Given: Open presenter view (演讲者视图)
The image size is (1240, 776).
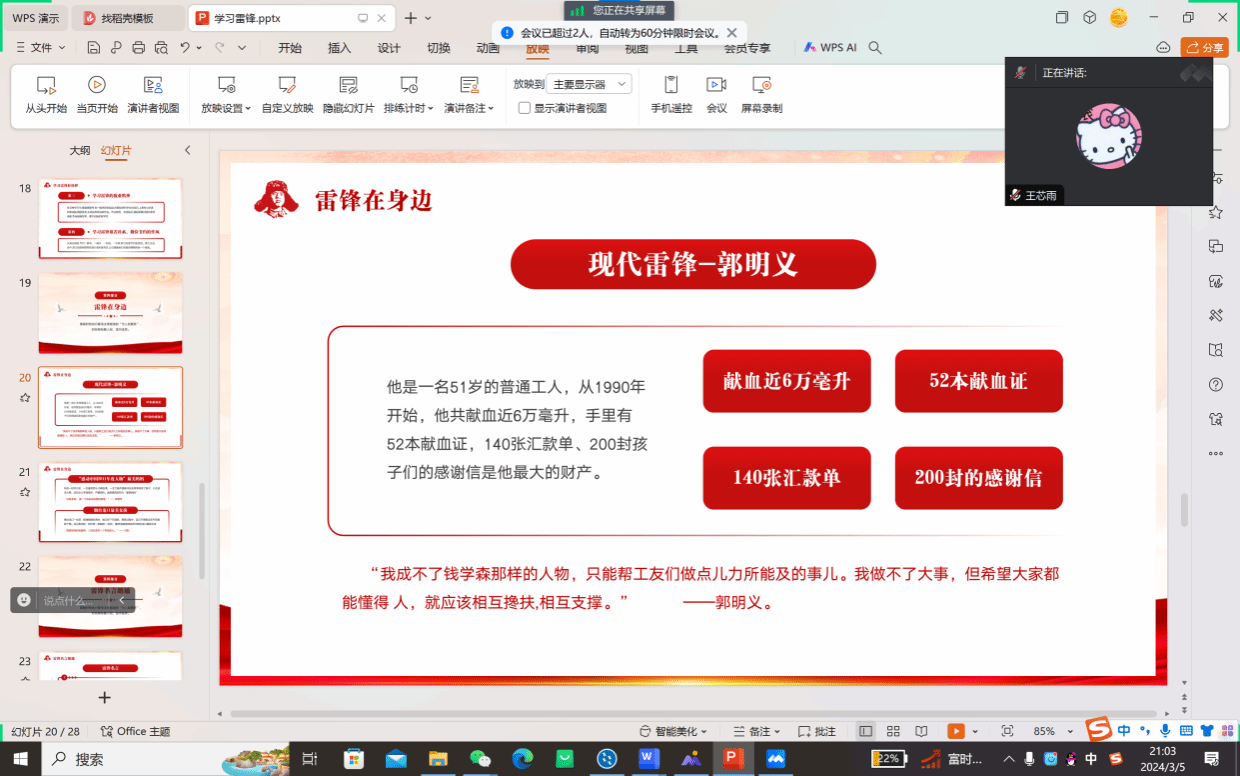Looking at the screenshot, I should point(153,94).
